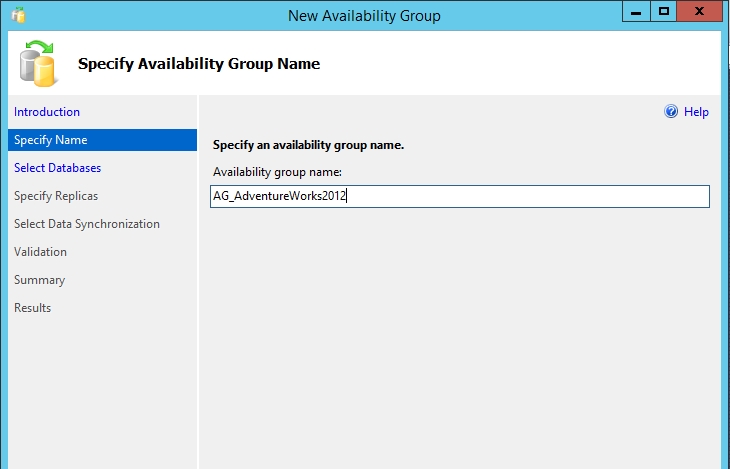730x469 pixels.
Task: Click the 'Specify Availability Group Name' page title
Action: (199, 64)
